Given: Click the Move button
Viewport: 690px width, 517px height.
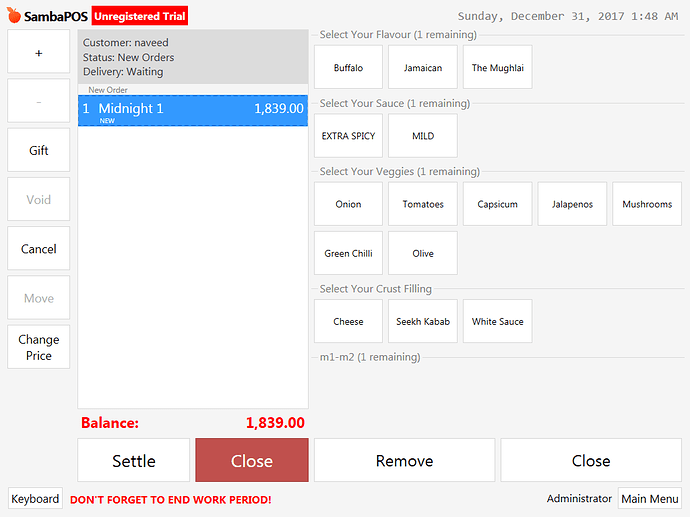Looking at the screenshot, I should pyautogui.click(x=39, y=298).
